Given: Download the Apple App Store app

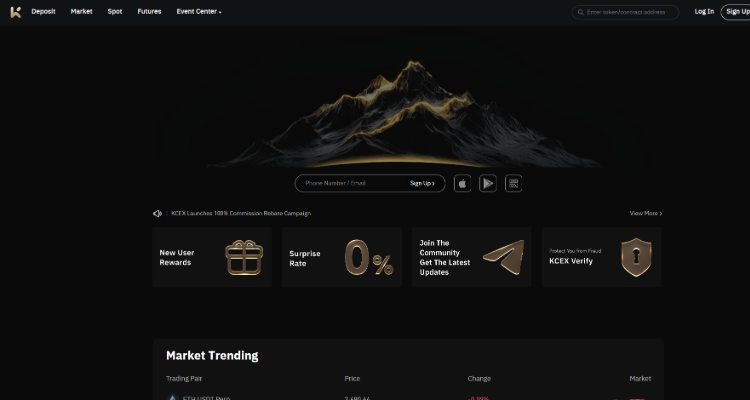Looking at the screenshot, I should pyautogui.click(x=463, y=183).
